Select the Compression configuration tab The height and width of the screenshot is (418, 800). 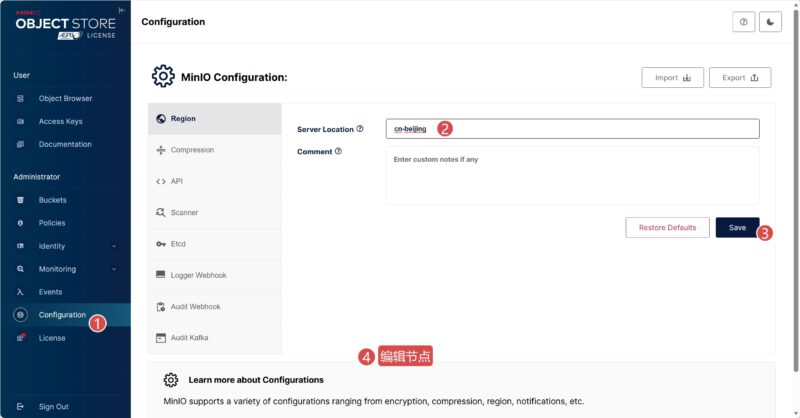pos(215,150)
